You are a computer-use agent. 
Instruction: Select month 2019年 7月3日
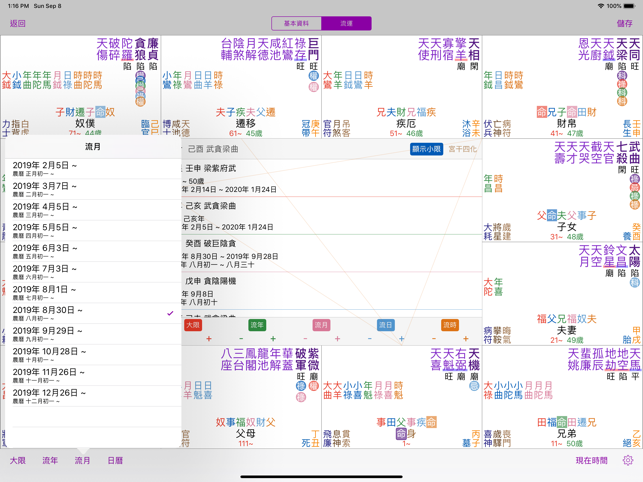93,272
